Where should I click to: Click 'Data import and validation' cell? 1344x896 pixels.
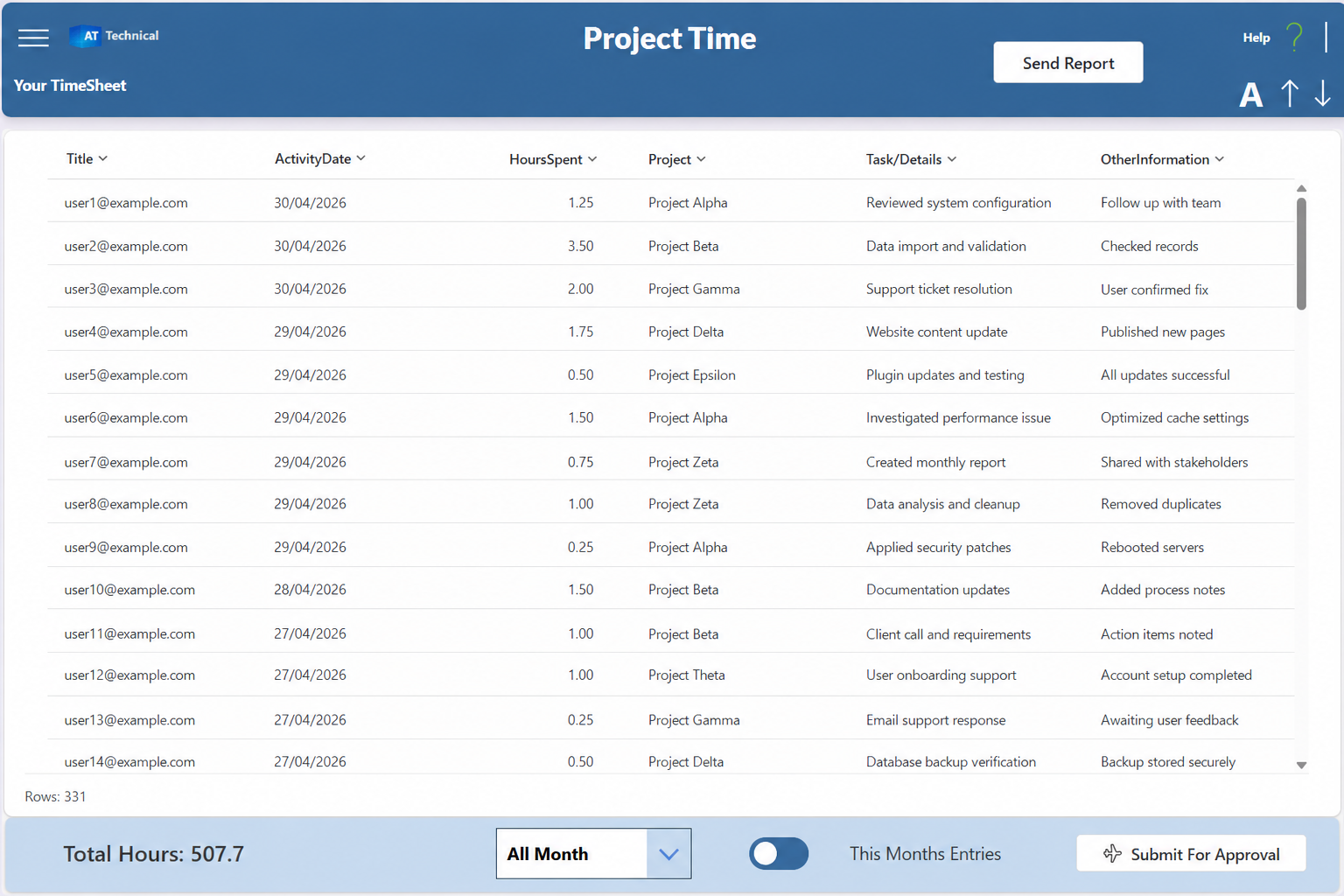point(946,246)
